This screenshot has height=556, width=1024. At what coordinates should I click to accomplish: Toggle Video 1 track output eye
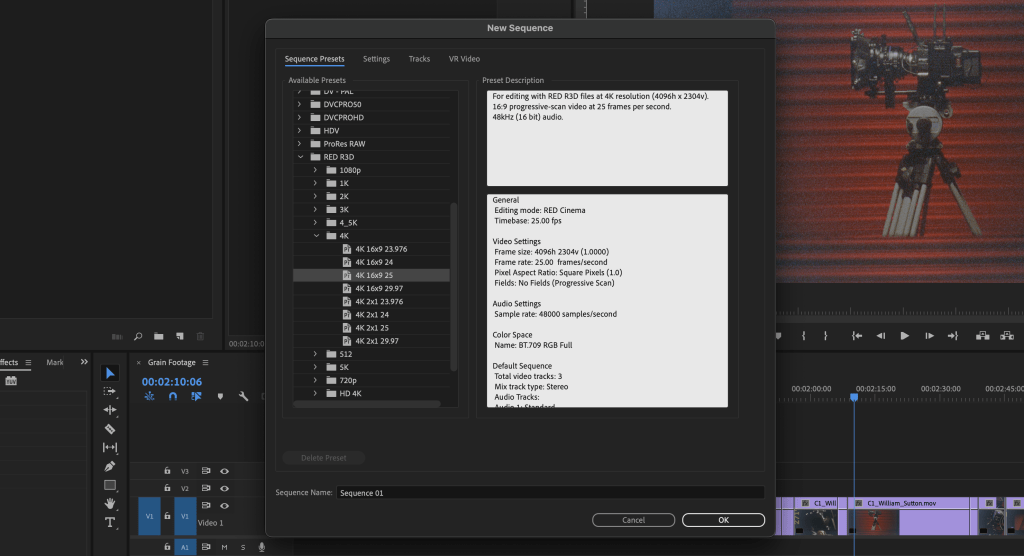coord(224,506)
